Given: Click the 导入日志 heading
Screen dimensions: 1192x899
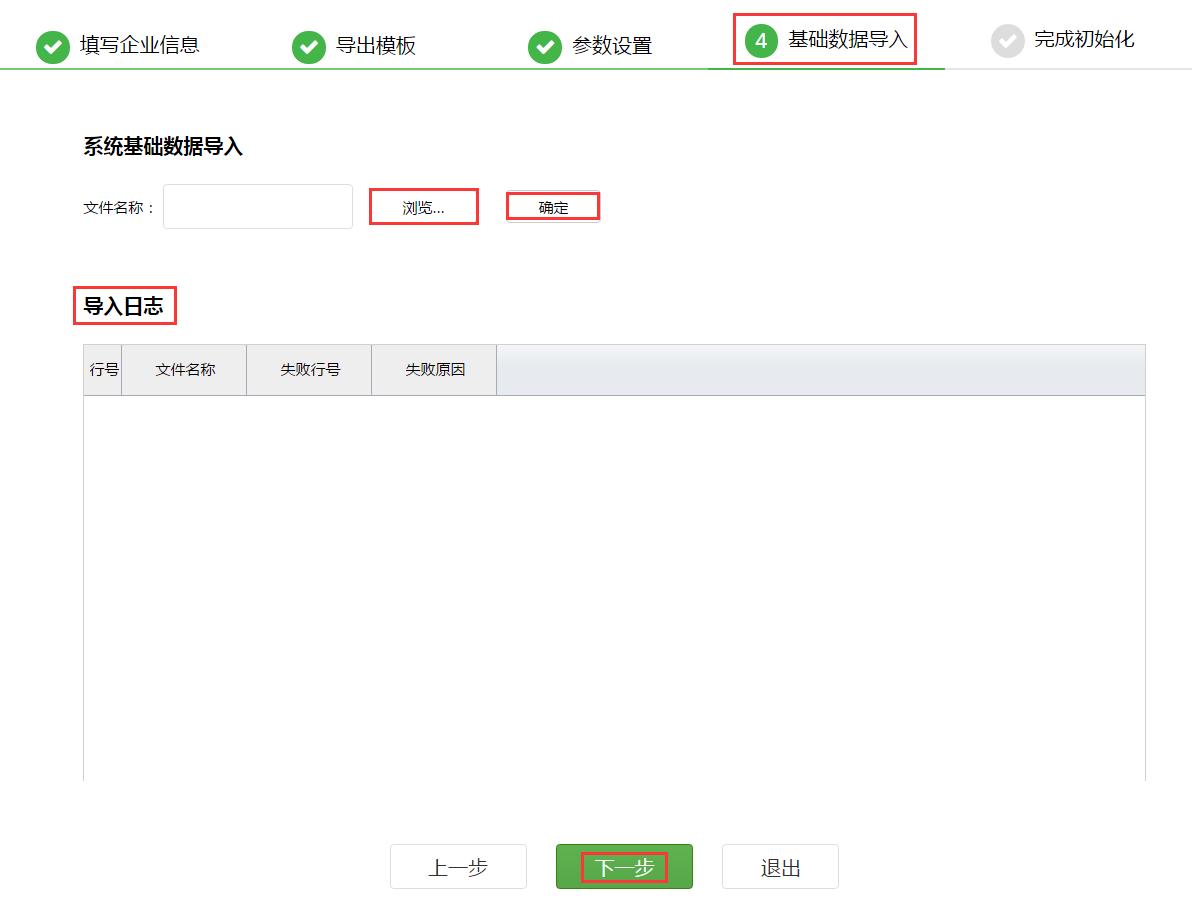Looking at the screenshot, I should pyautogui.click(x=123, y=306).
